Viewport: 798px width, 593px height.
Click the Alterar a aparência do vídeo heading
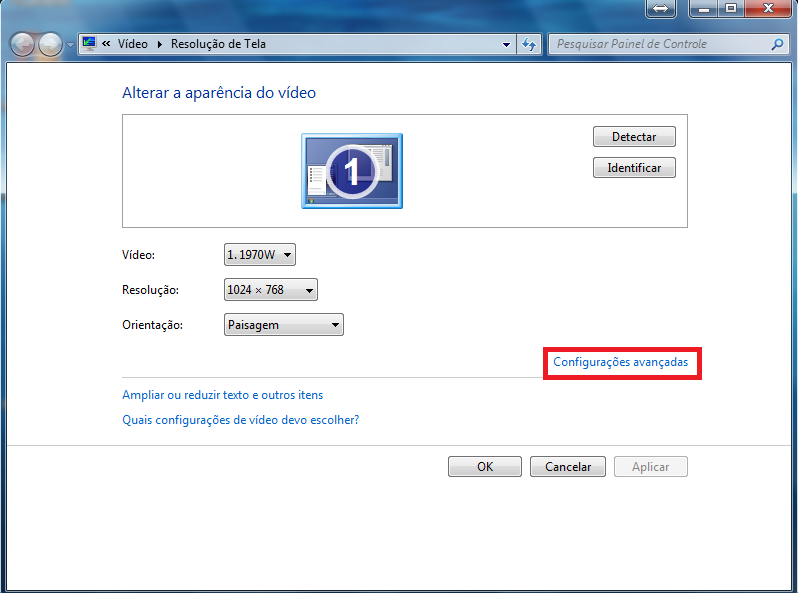[219, 93]
